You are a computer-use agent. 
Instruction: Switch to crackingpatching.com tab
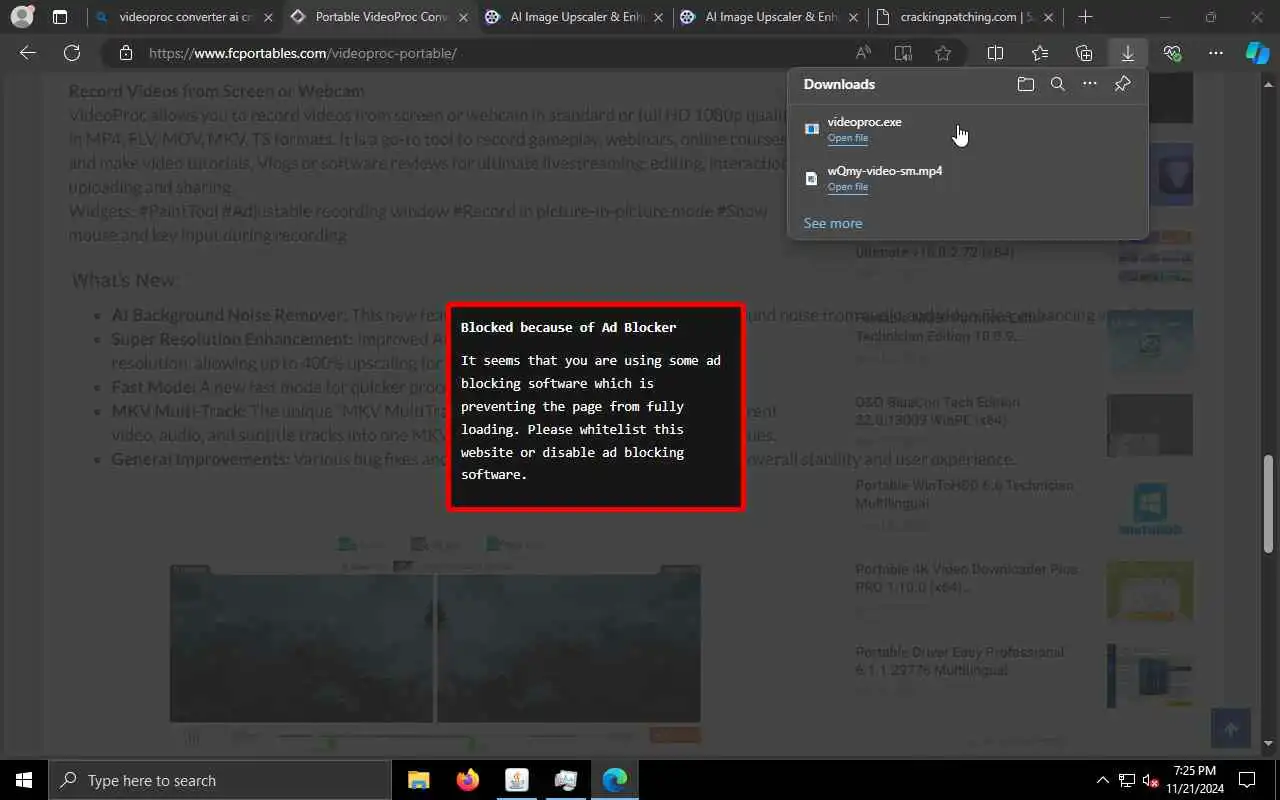[x=965, y=17]
